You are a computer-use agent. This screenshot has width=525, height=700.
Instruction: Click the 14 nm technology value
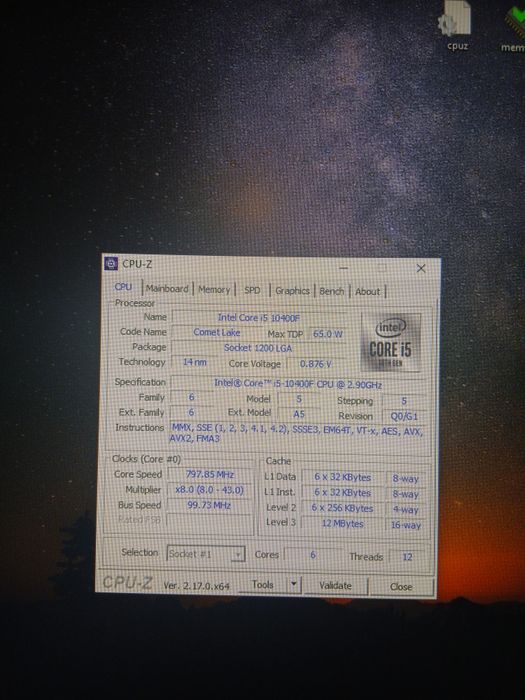(195, 362)
